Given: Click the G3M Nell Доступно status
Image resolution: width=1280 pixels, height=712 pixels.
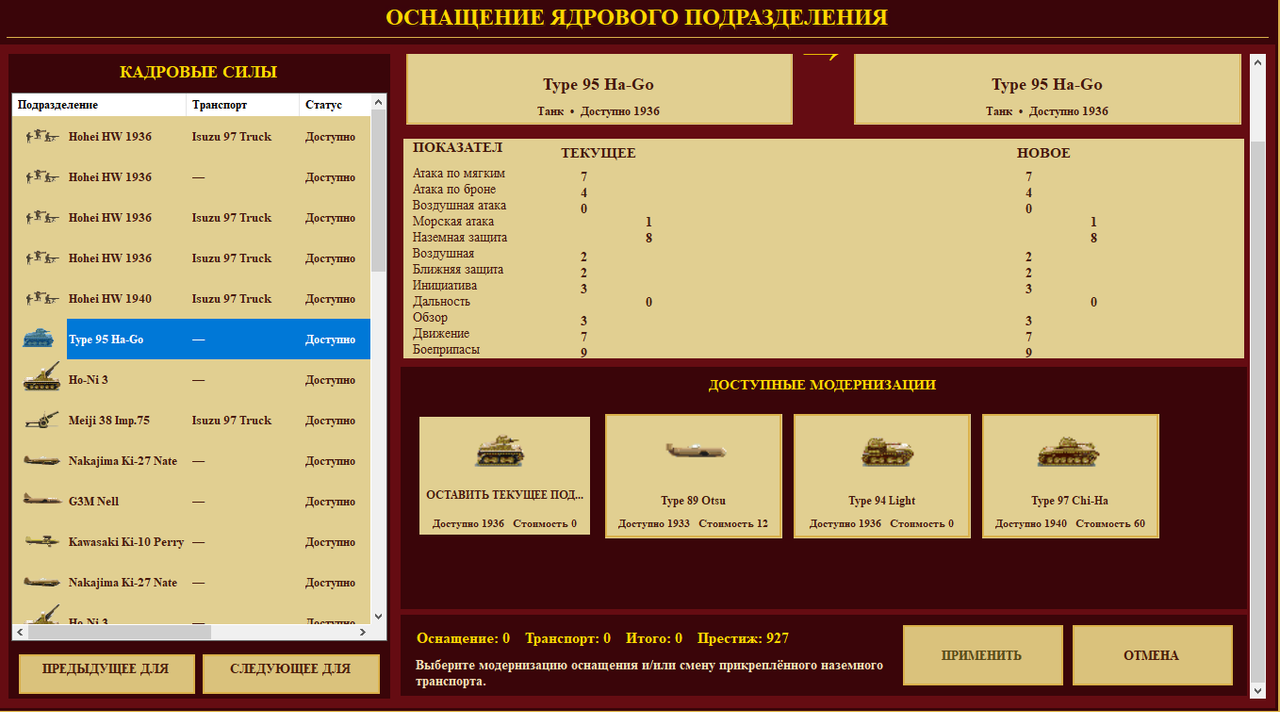Looking at the screenshot, I should tap(330, 501).
